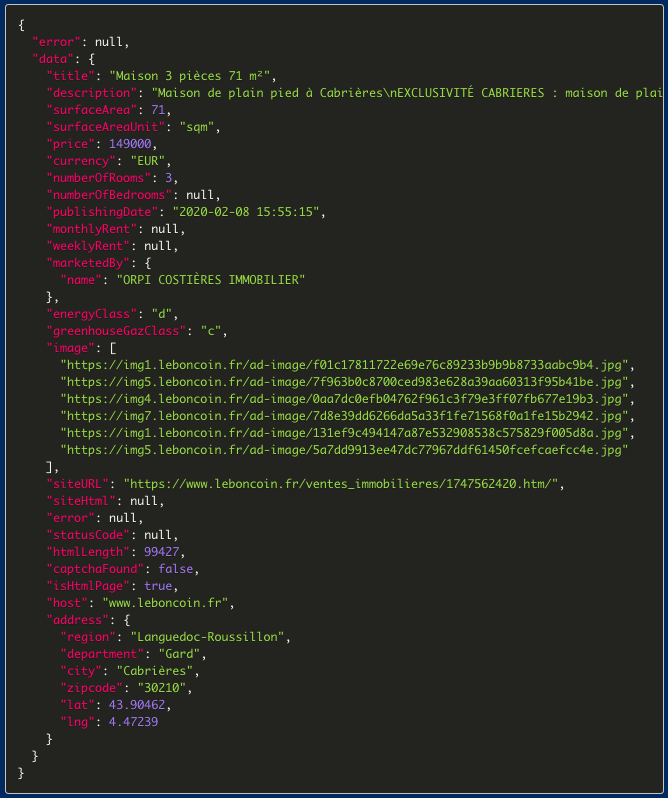The image size is (668, 798).
Task: Open the image URL ending in 41be.jpg
Action: [347, 382]
